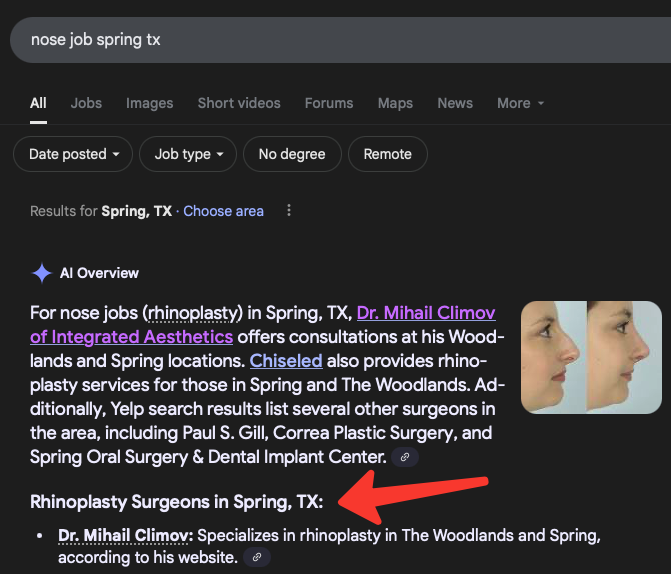Open the Forums tab
671x574 pixels.
329,103
